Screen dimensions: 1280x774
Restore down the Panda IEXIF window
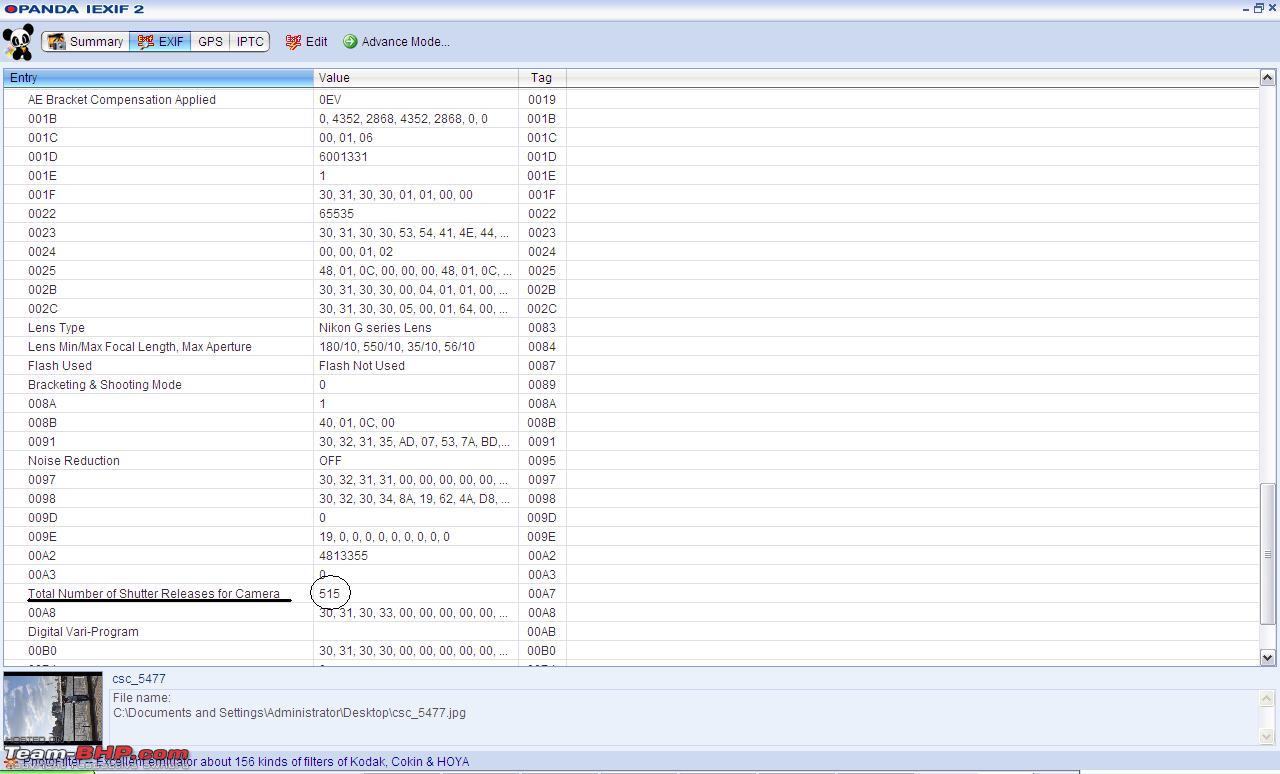pyautogui.click(x=1259, y=8)
